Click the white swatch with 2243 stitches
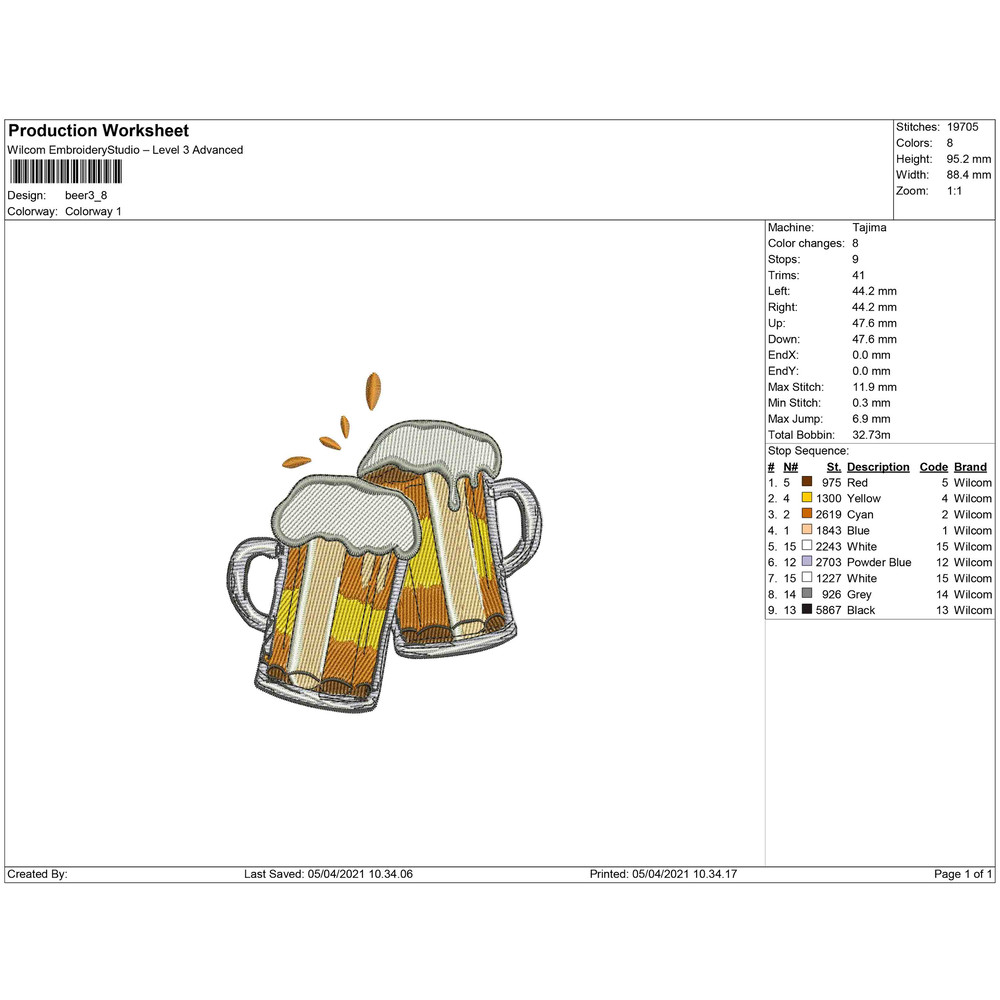 pyautogui.click(x=806, y=546)
